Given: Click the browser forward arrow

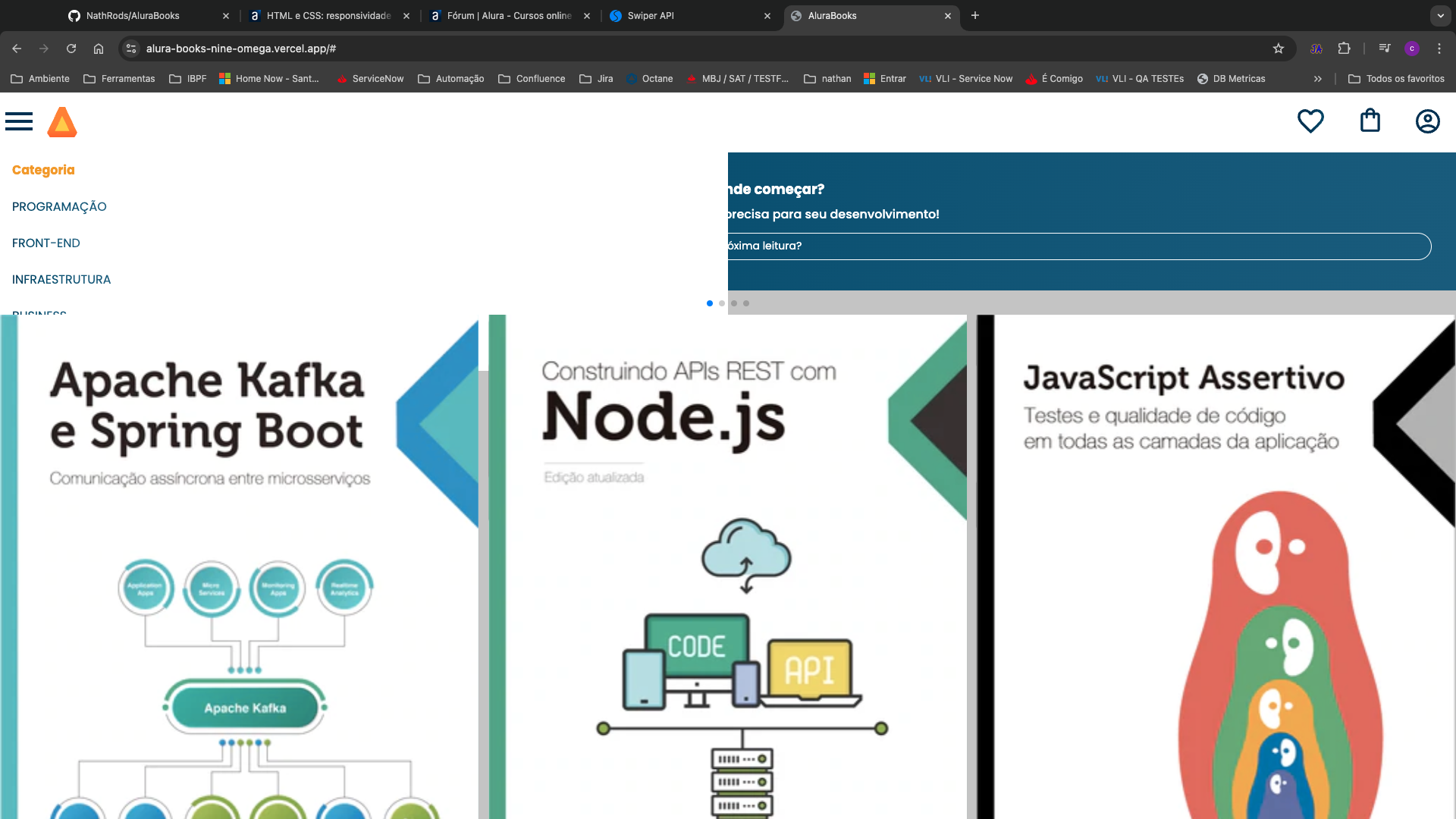Looking at the screenshot, I should pyautogui.click(x=44, y=49).
